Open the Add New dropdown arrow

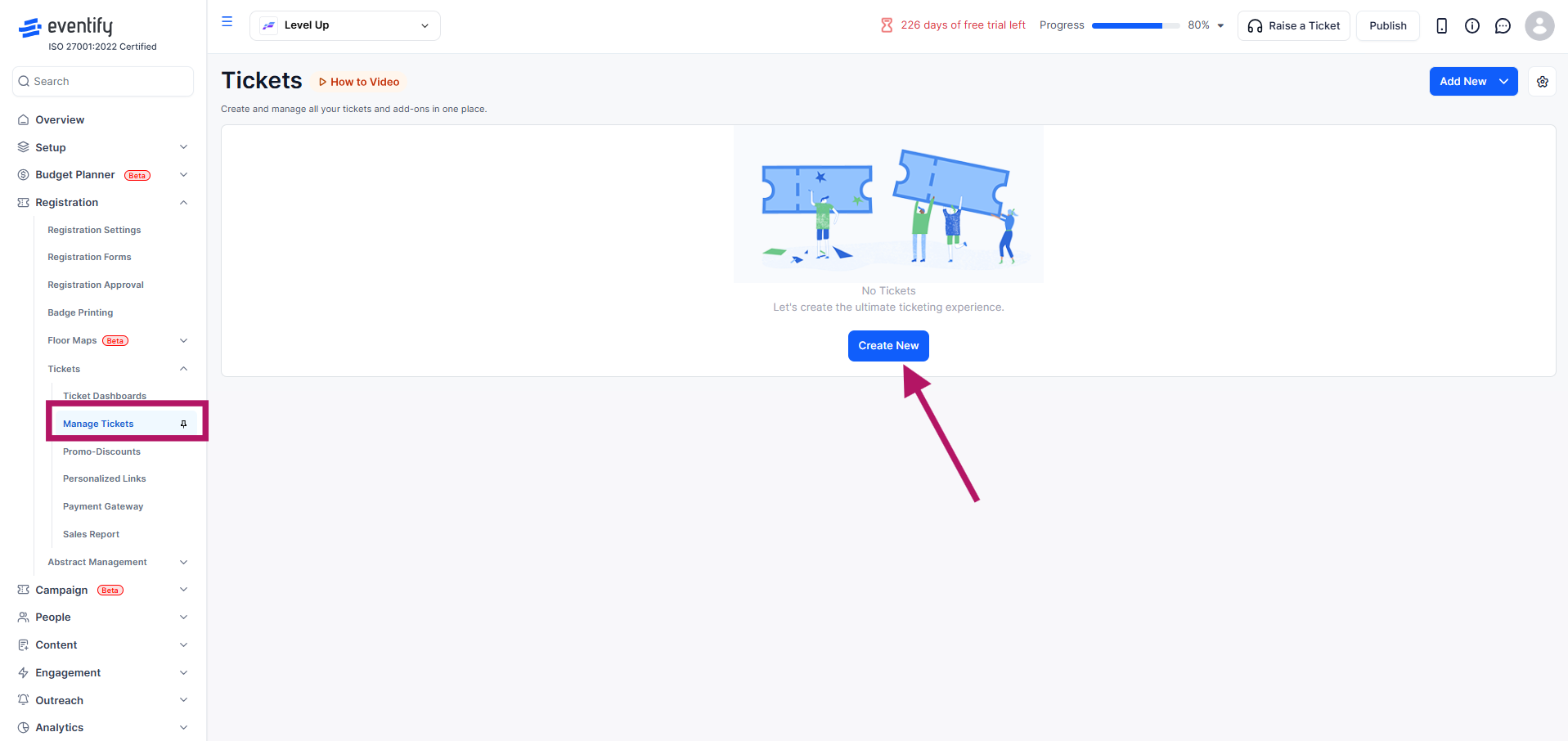click(x=1503, y=82)
